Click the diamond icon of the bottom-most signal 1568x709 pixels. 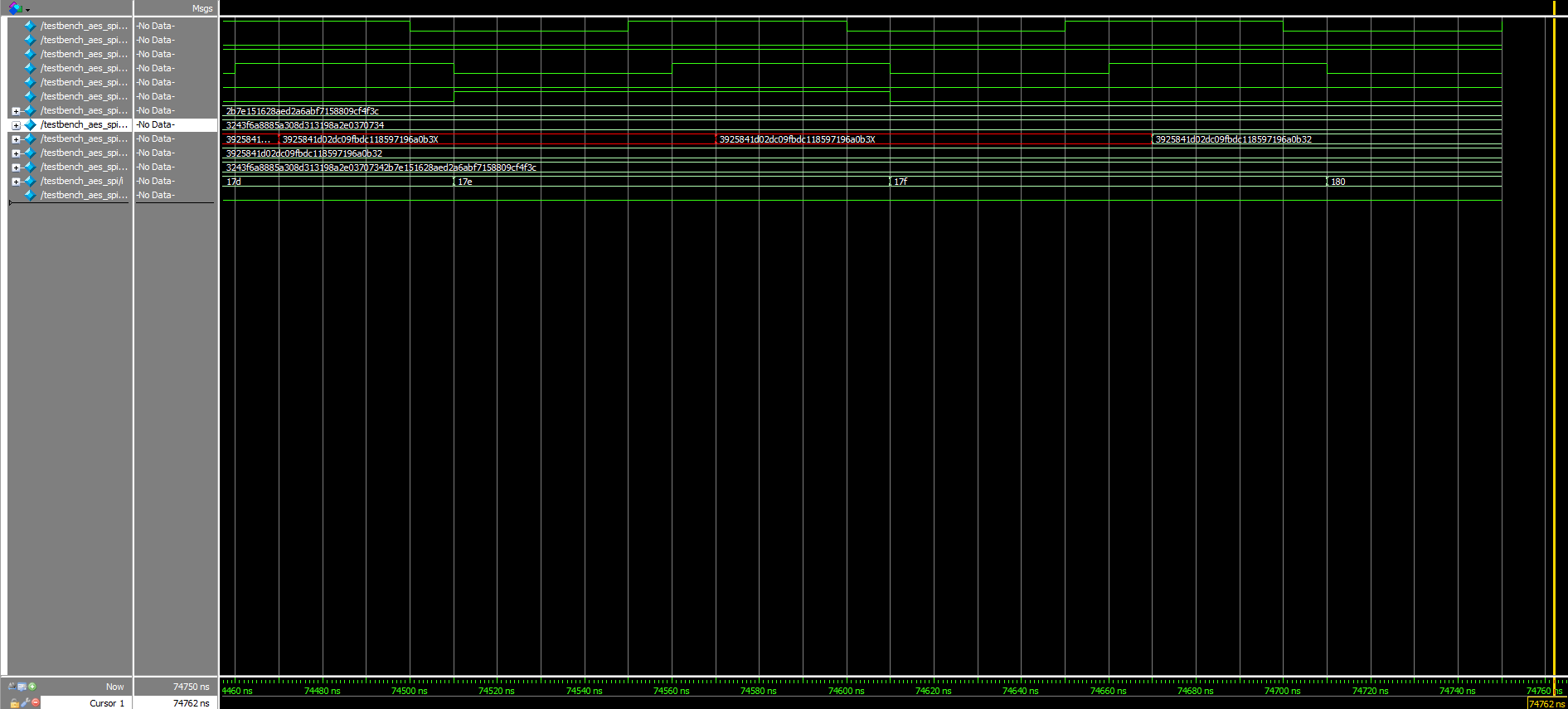(x=31, y=195)
